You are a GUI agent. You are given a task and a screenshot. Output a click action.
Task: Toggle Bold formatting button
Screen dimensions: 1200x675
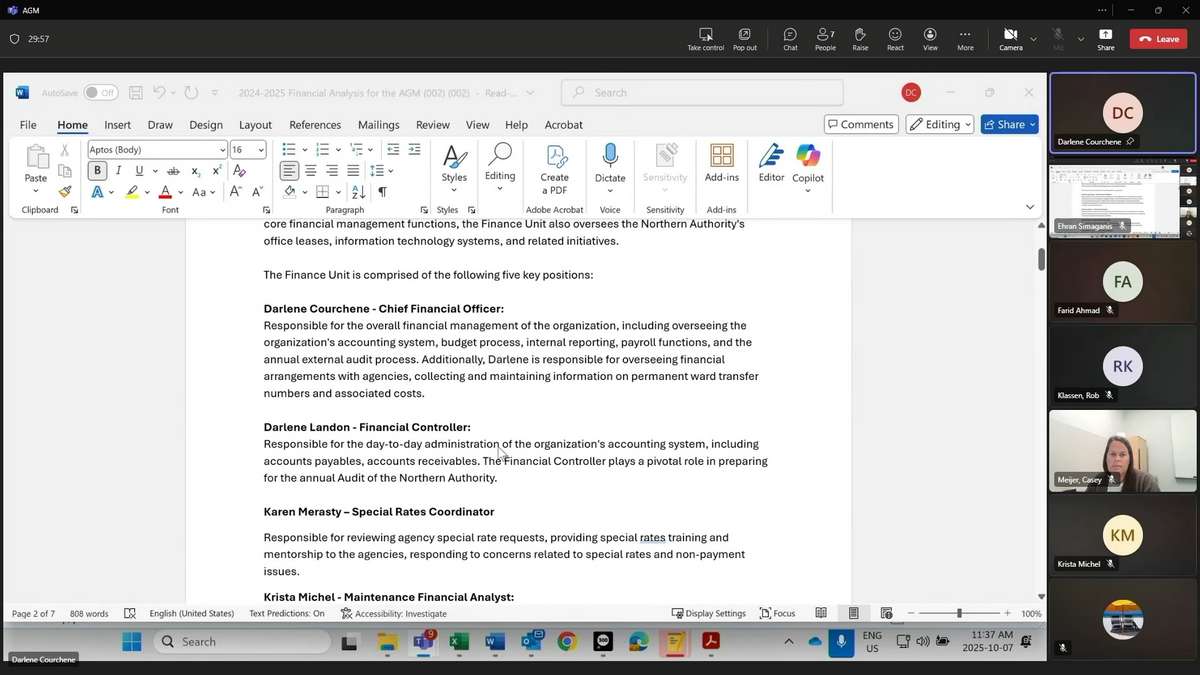click(98, 171)
